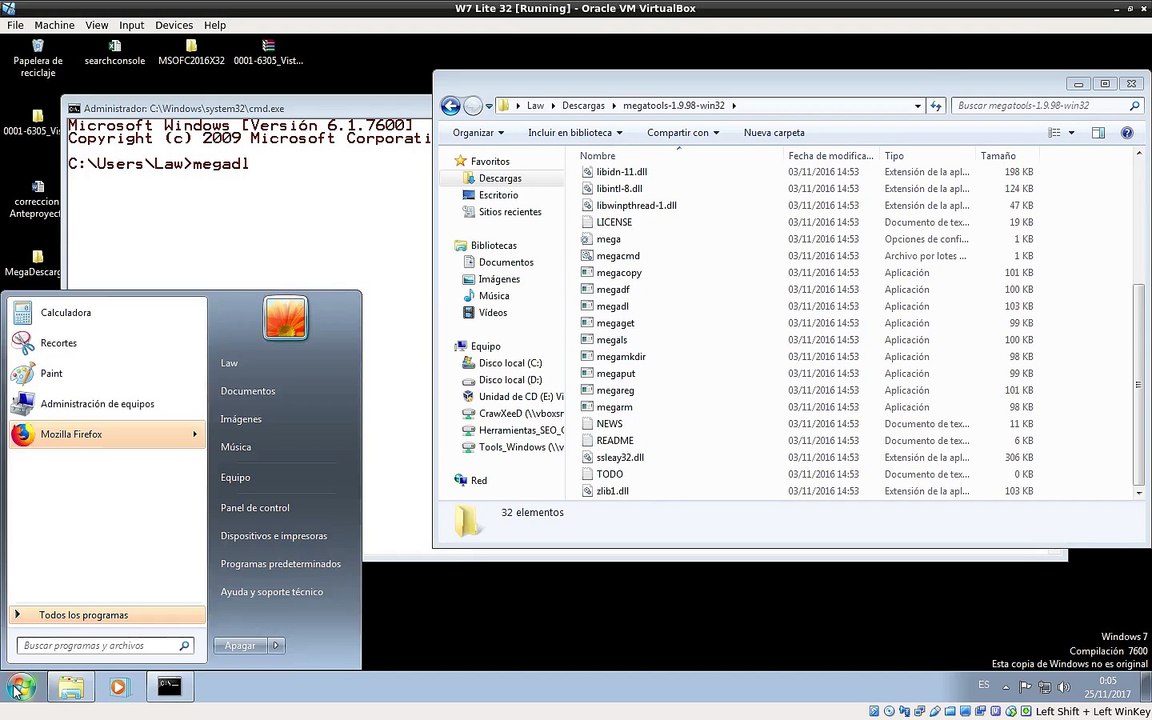Select the megacmd batch file
1152x720 pixels.
[x=618, y=256]
